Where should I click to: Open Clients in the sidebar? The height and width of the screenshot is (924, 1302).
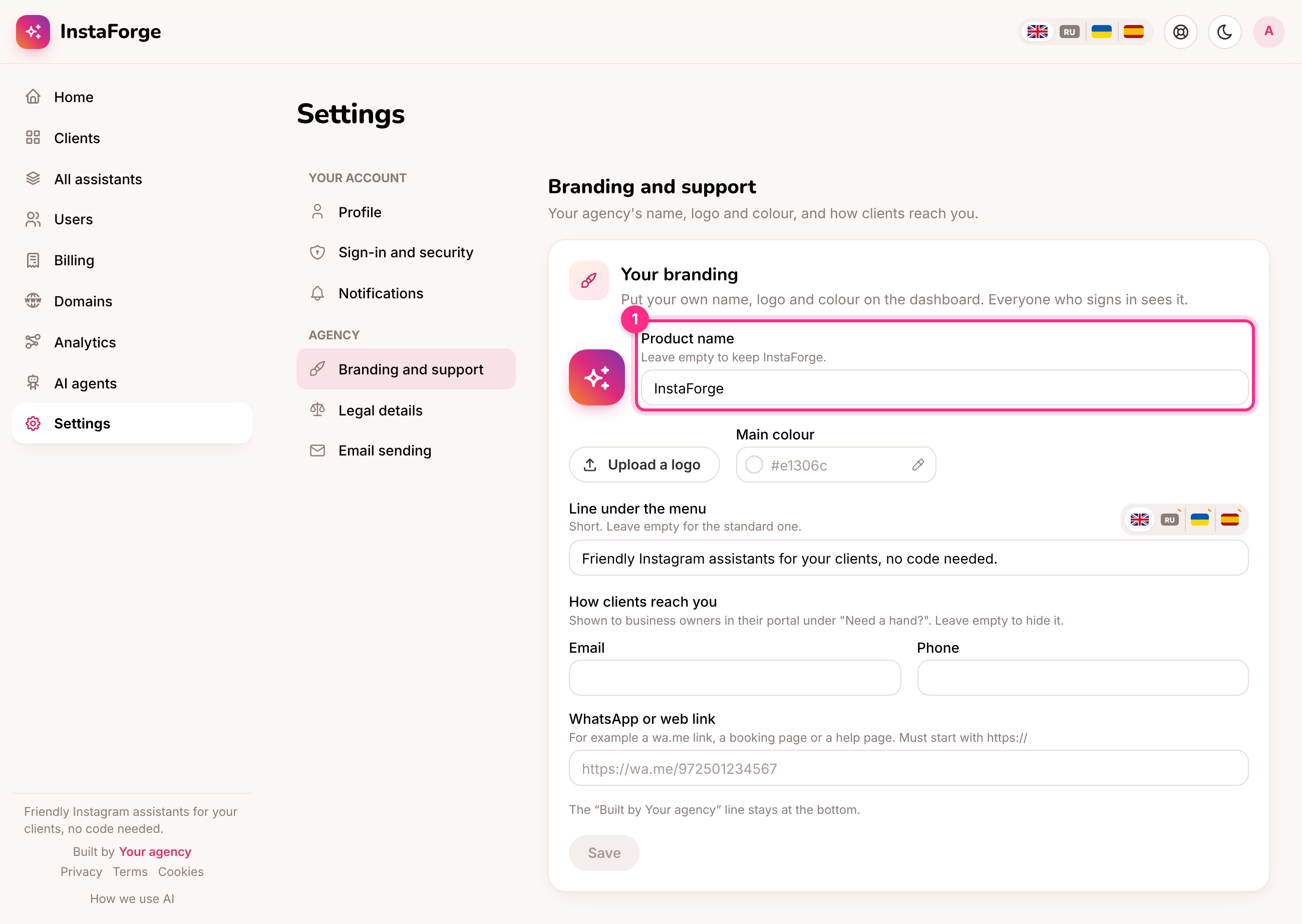(132, 138)
